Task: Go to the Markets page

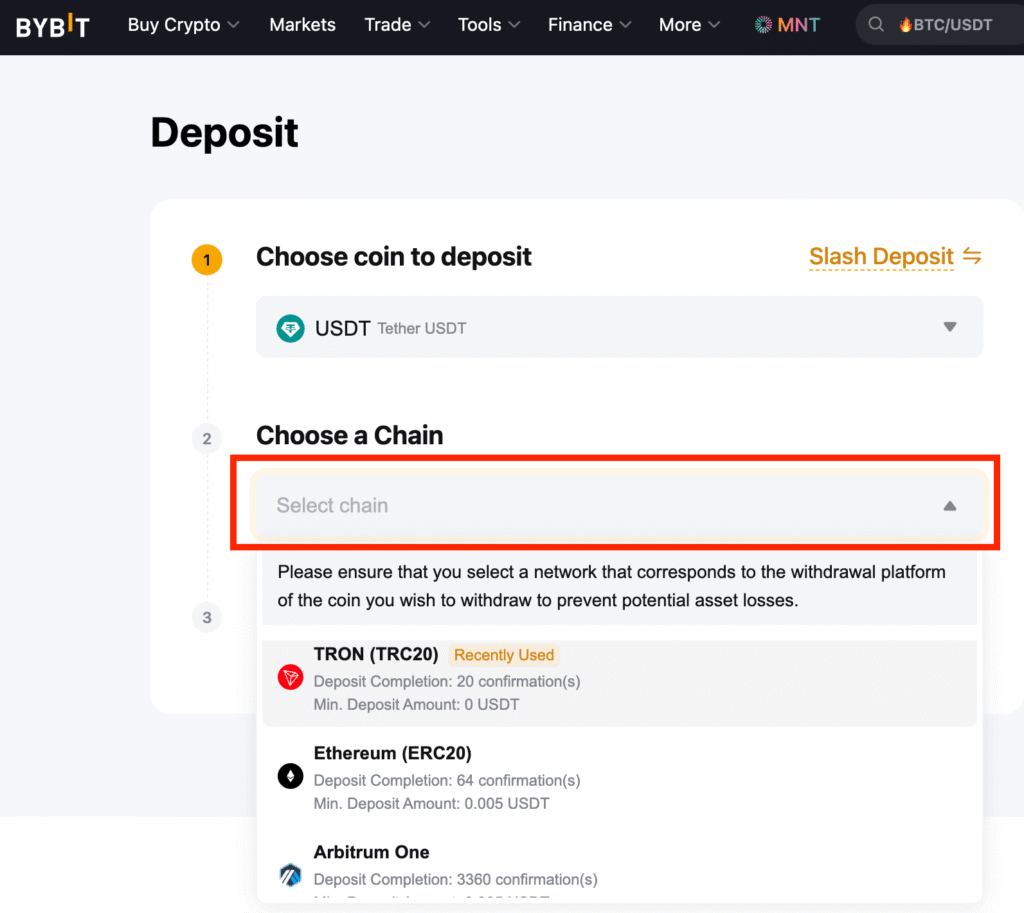Action: [302, 25]
